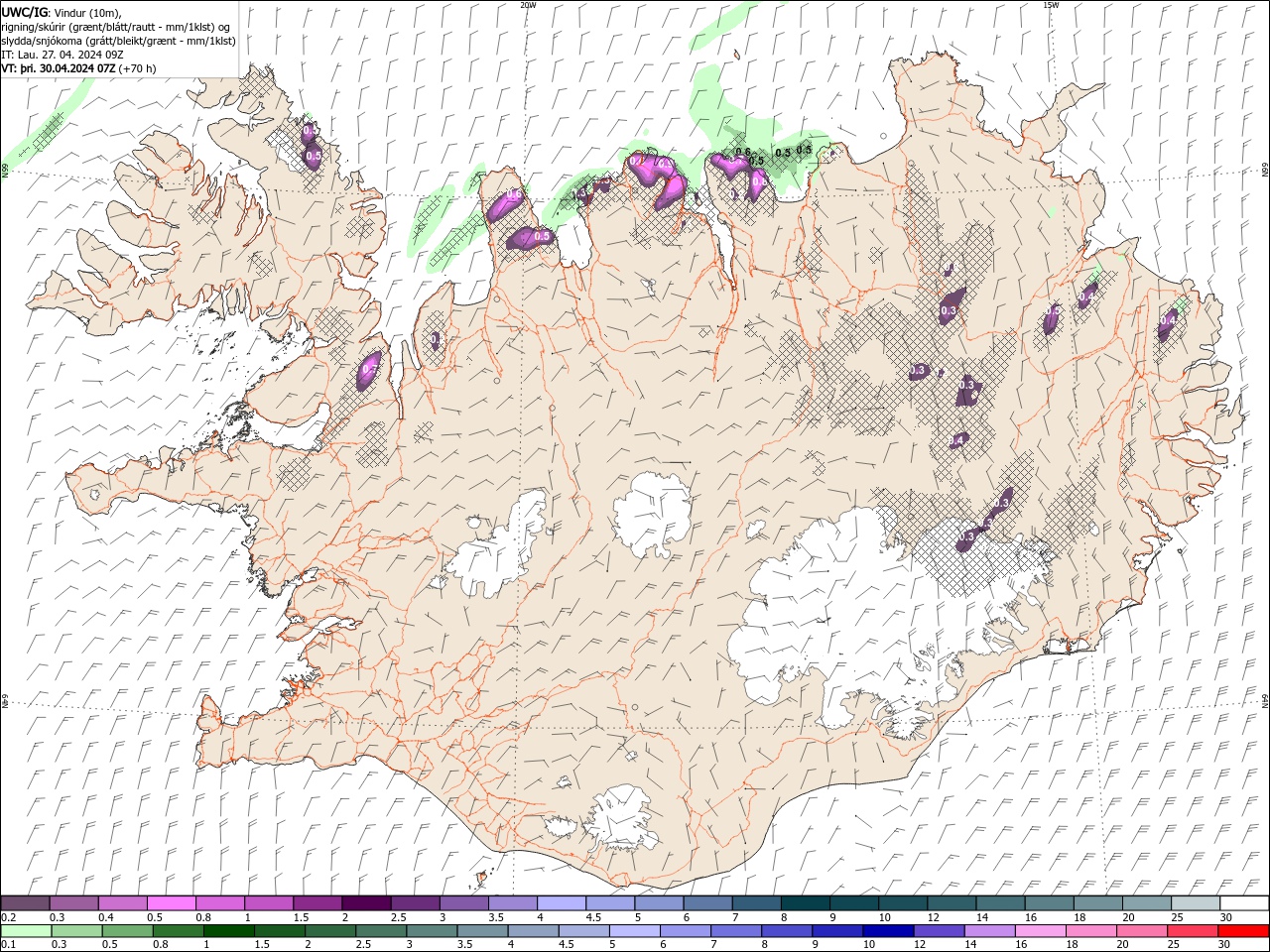1270x952 pixels.
Task: Select the bright pink 0.5 snow legend swatch
Action: pyautogui.click(x=171, y=902)
